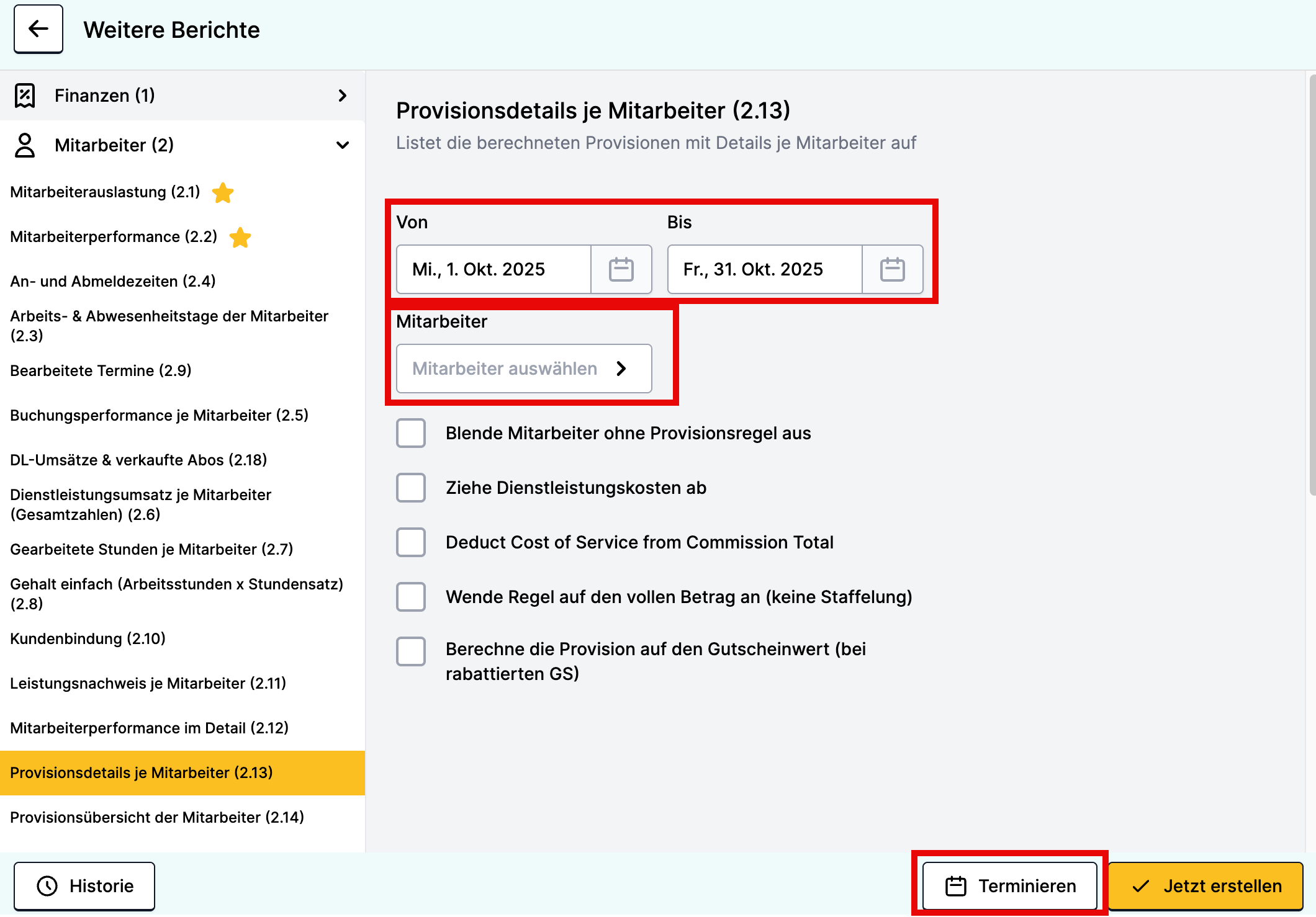This screenshot has width=1316, height=917.
Task: Click the Mitarbeiter person icon
Action: click(x=25, y=145)
